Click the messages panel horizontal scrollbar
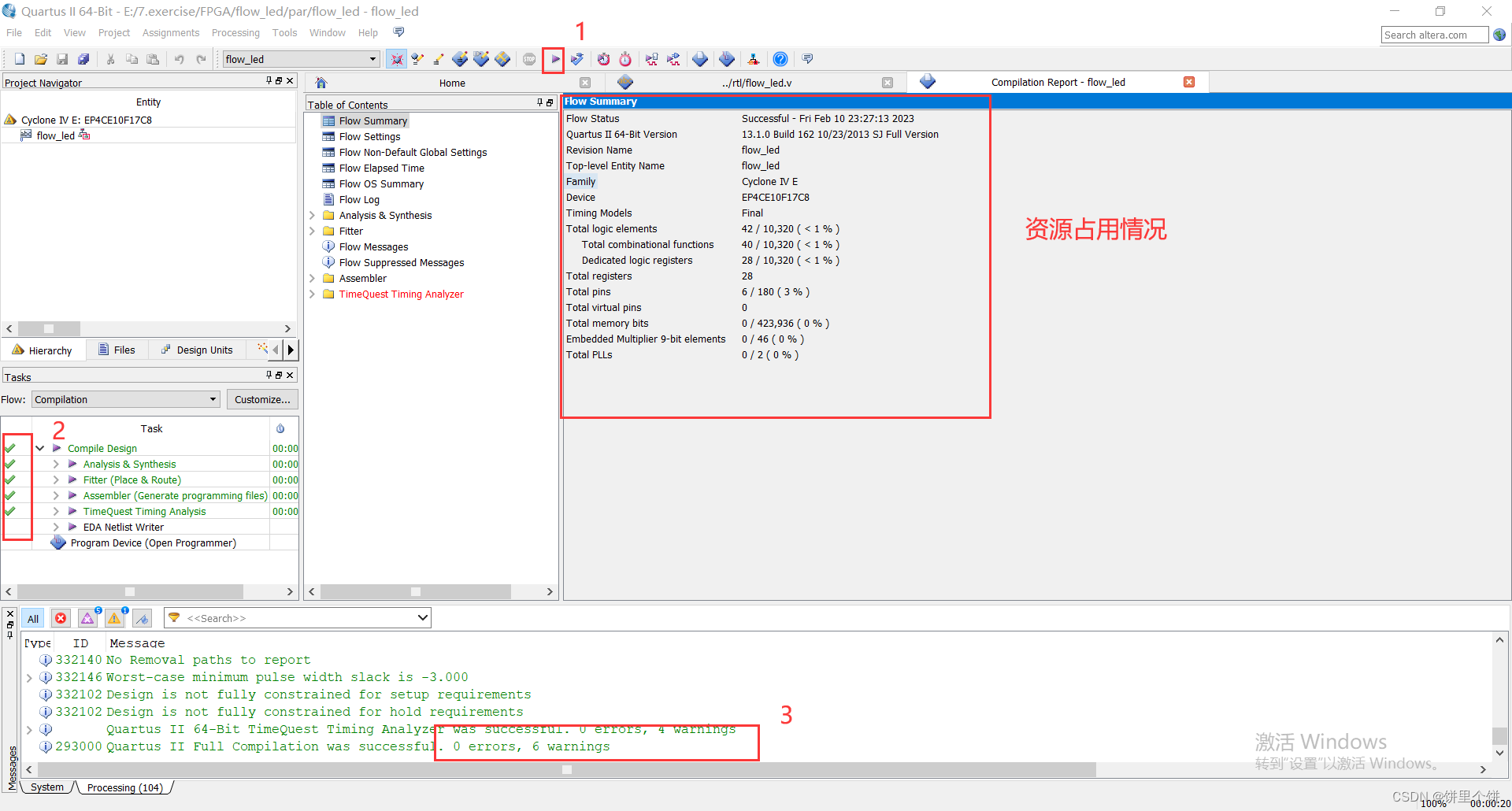This screenshot has height=811, width=1512. tap(566, 769)
